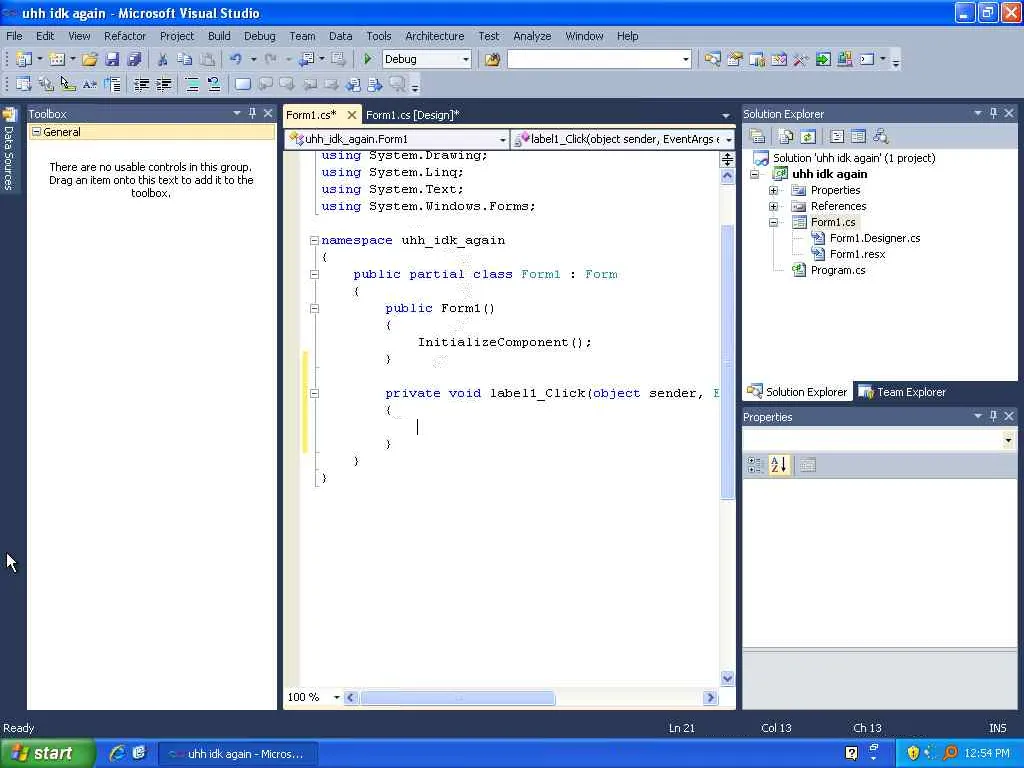
Task: Open the Debug configuration dropdown
Action: click(x=466, y=60)
